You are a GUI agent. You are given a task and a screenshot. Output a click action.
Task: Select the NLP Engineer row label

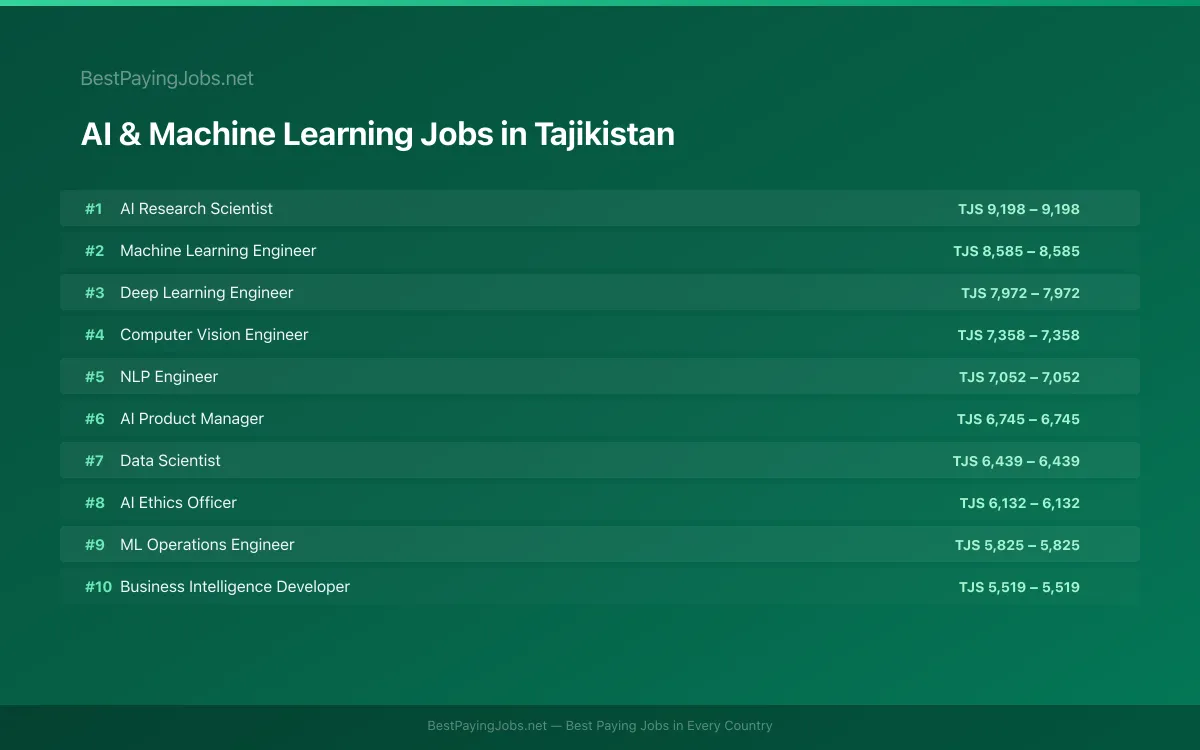pyautogui.click(x=169, y=377)
